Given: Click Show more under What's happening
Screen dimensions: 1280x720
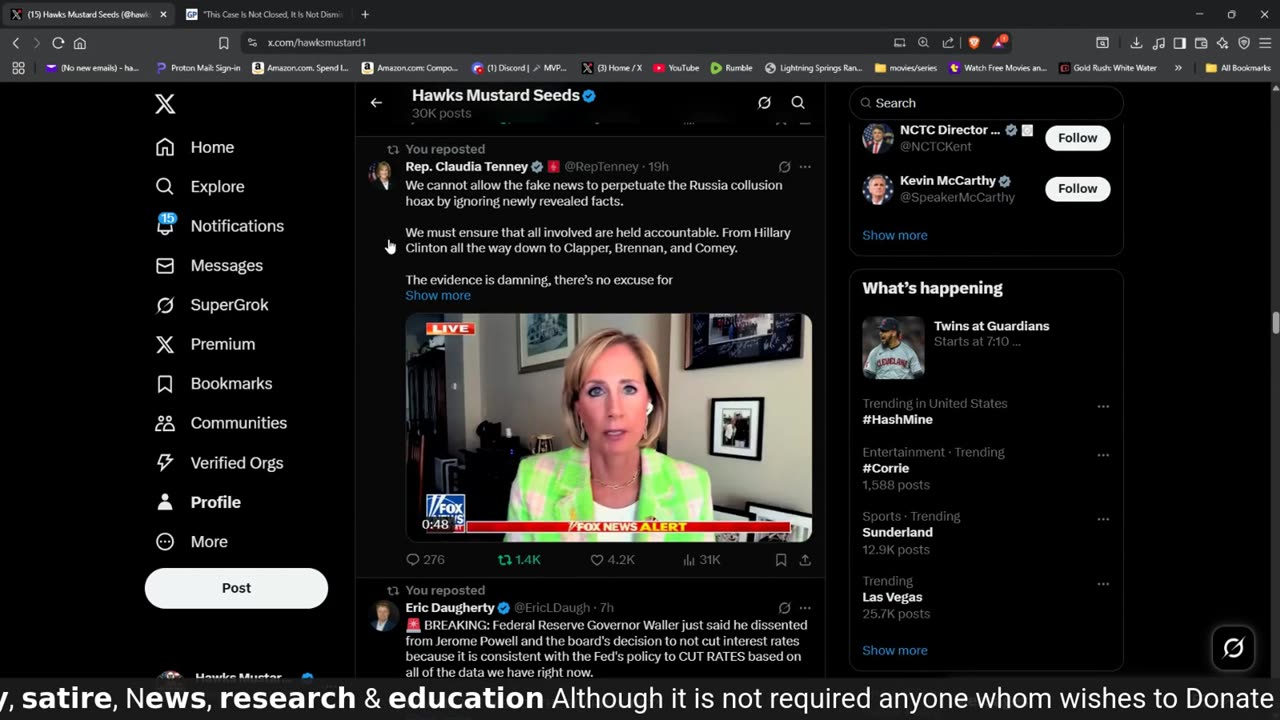Looking at the screenshot, I should pos(895,650).
